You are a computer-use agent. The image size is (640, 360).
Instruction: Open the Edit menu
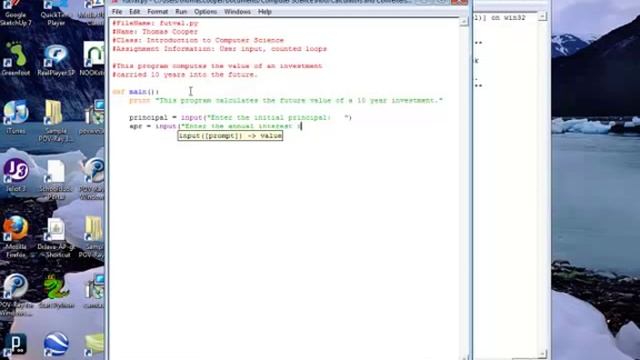[134, 12]
